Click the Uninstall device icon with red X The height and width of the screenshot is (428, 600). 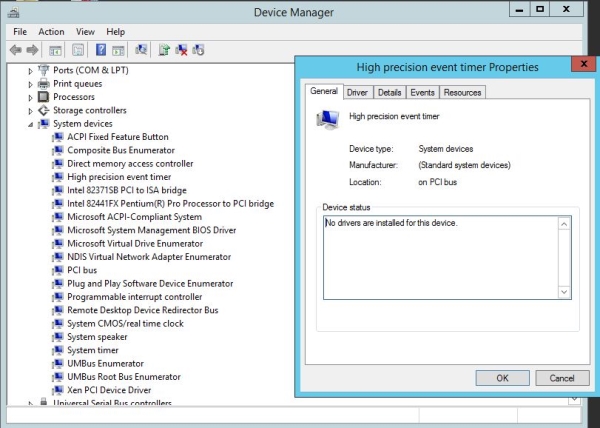(x=182, y=49)
